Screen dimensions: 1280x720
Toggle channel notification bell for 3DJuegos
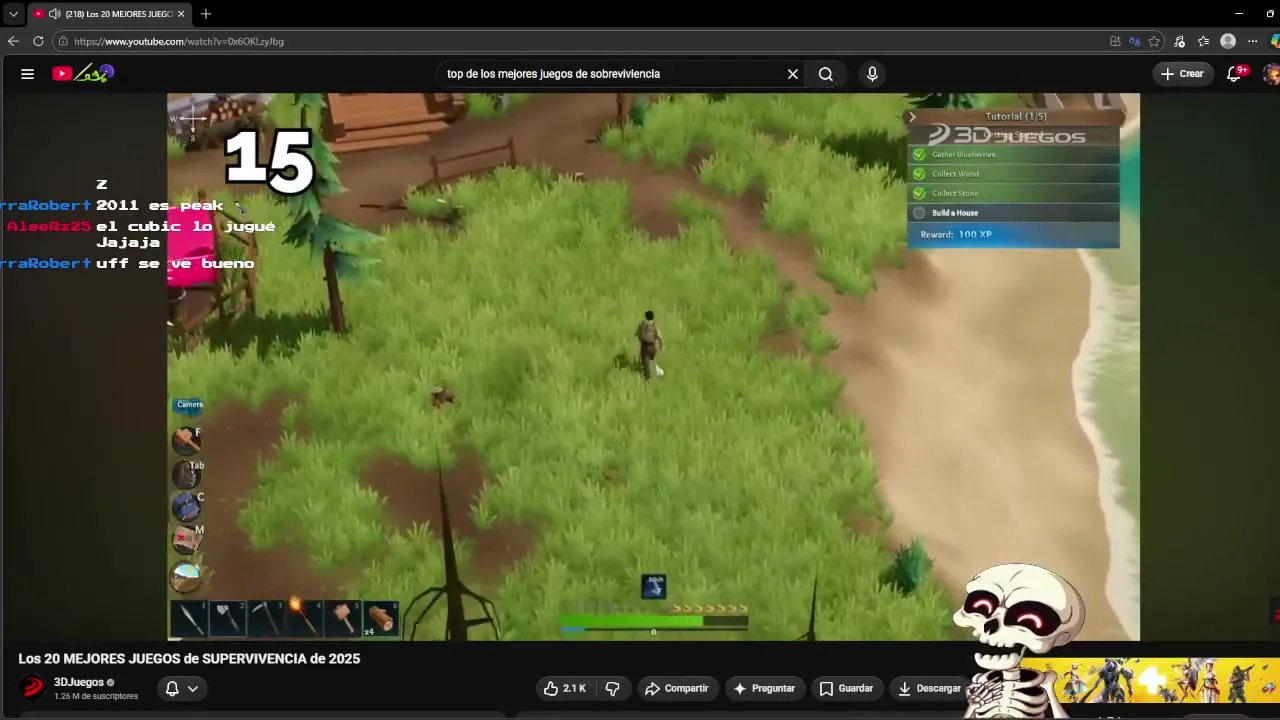point(172,688)
